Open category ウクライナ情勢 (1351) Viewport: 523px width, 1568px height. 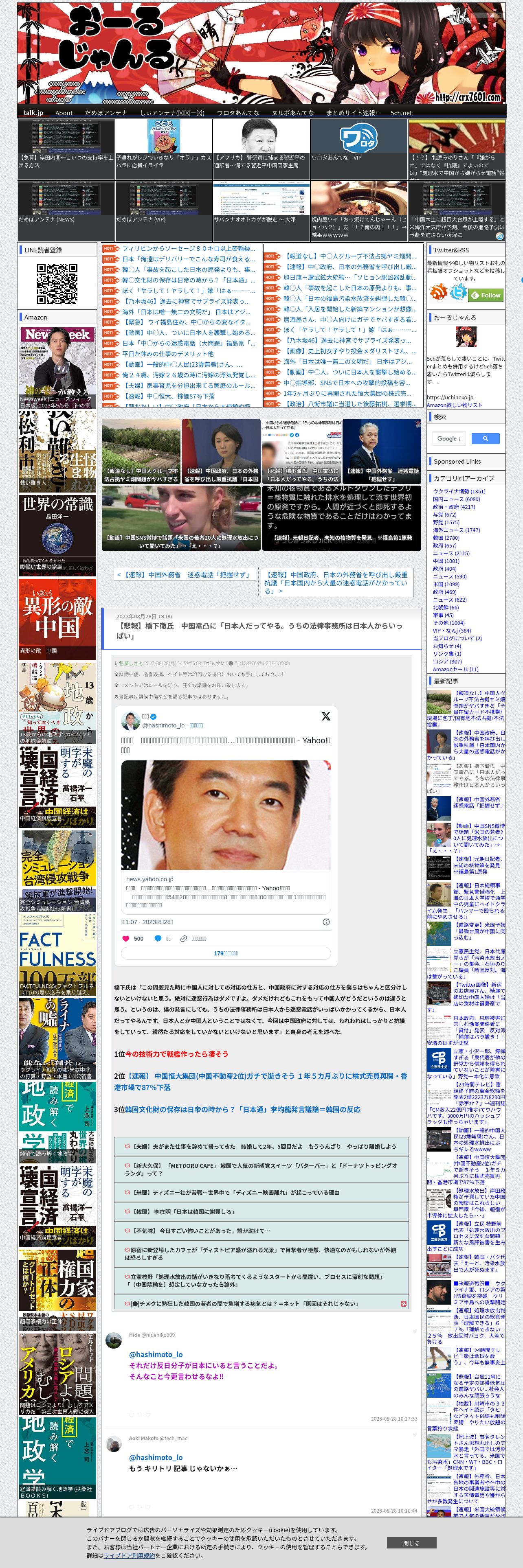pos(459,491)
